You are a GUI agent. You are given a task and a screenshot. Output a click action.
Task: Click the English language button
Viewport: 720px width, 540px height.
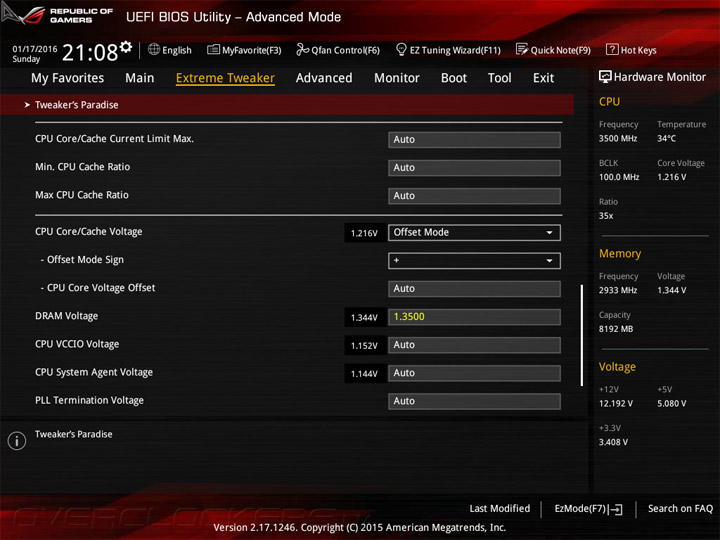pyautogui.click(x=177, y=50)
